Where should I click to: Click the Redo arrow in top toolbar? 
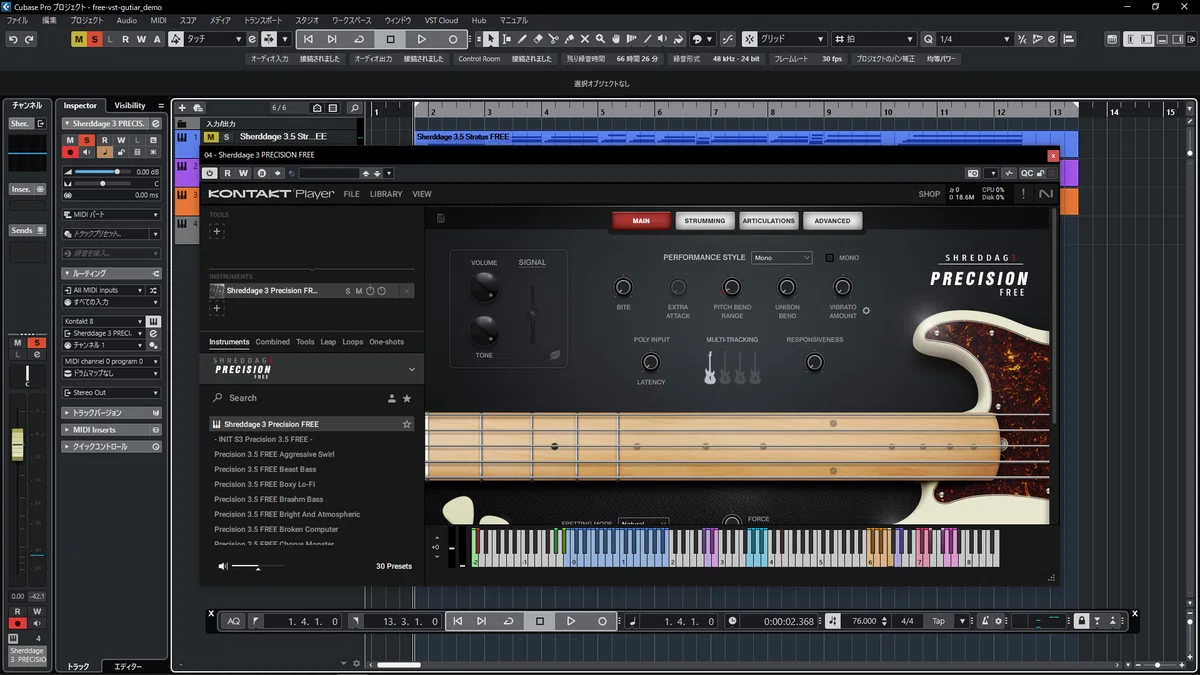coord(29,39)
